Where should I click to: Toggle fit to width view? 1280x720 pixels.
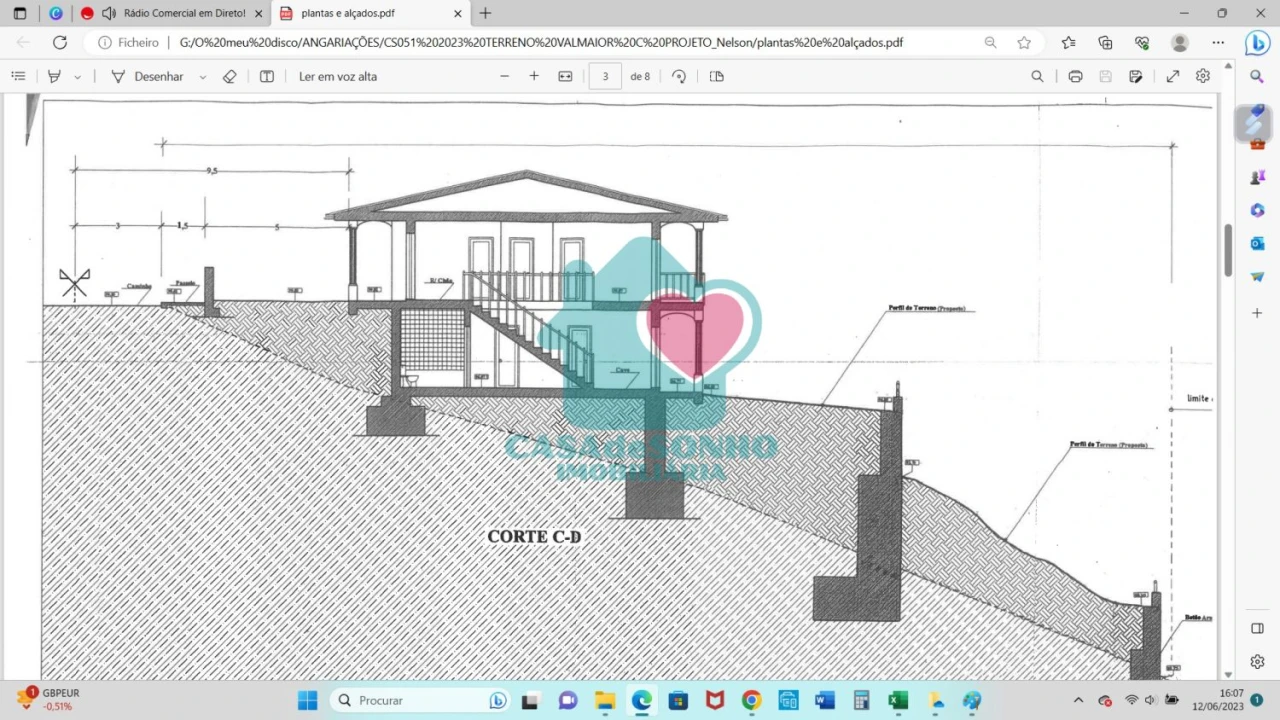tap(565, 76)
